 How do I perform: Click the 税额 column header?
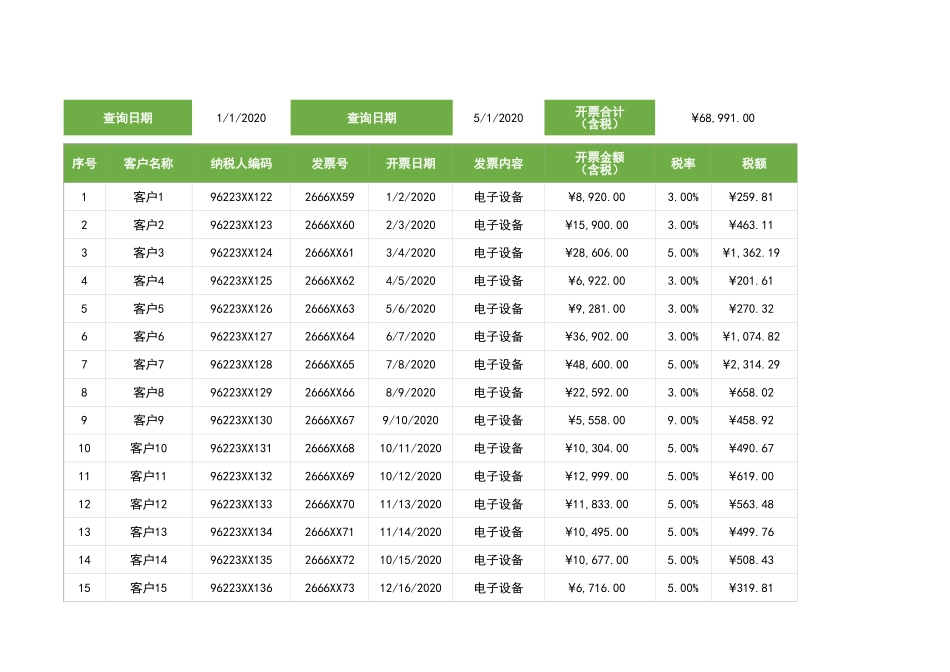coord(752,163)
